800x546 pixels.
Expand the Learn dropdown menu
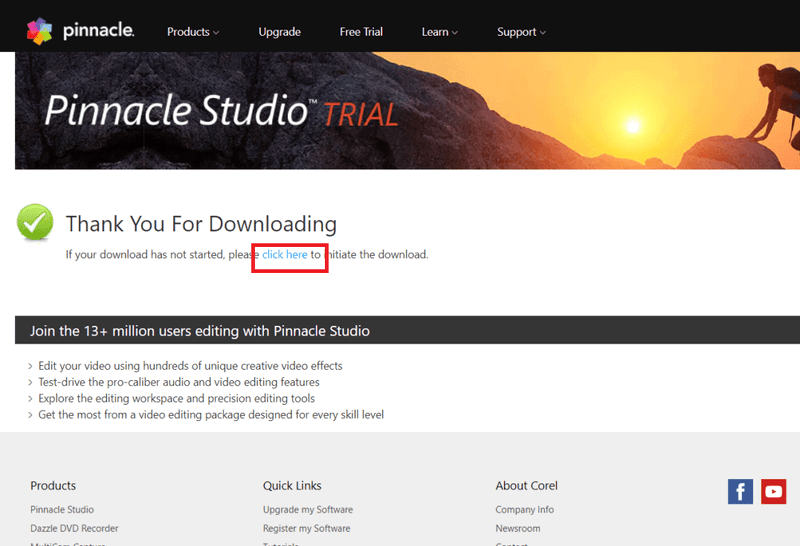pyautogui.click(x=439, y=32)
